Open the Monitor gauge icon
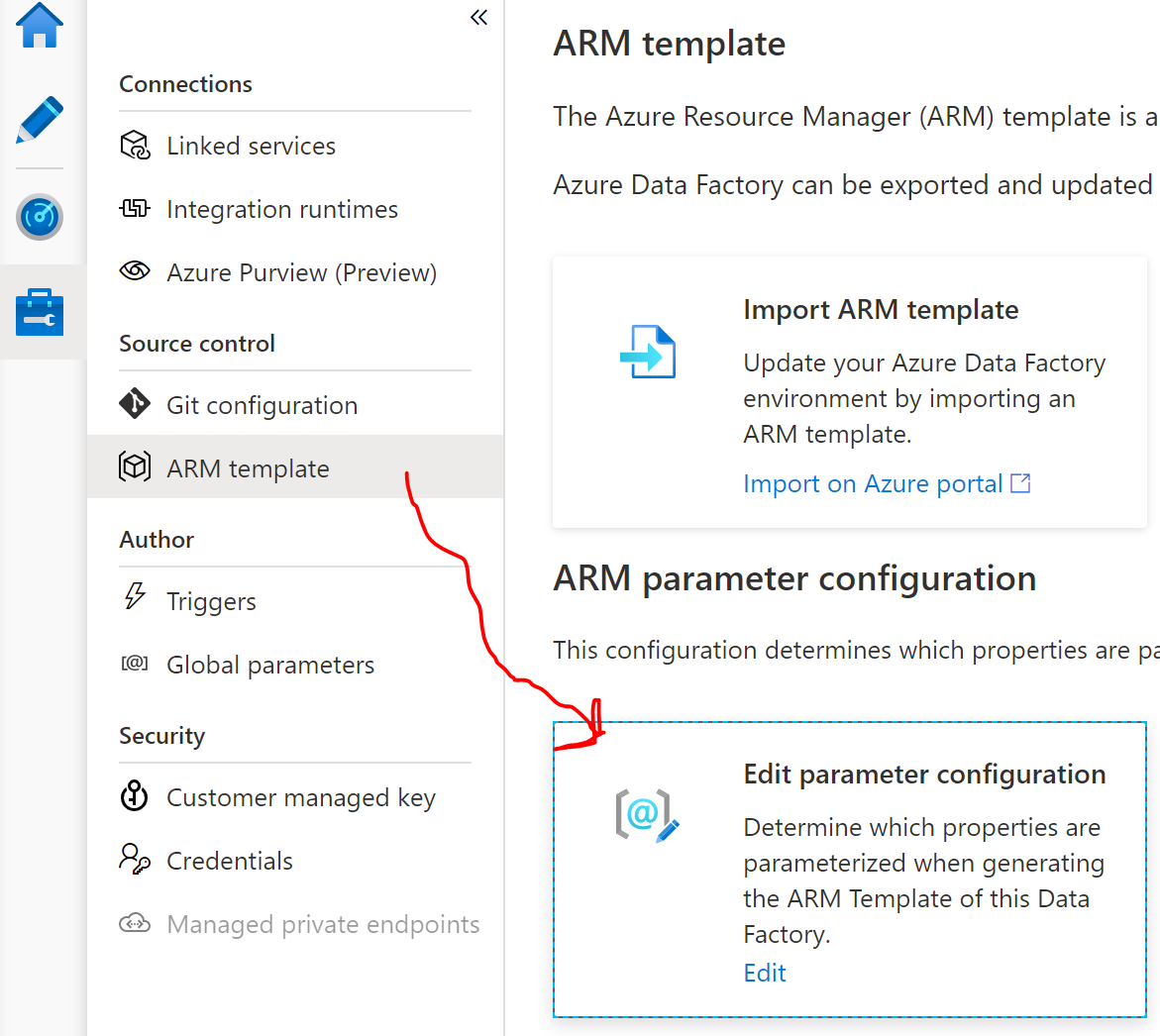Image resolution: width=1160 pixels, height=1036 pixels. pos(40,217)
